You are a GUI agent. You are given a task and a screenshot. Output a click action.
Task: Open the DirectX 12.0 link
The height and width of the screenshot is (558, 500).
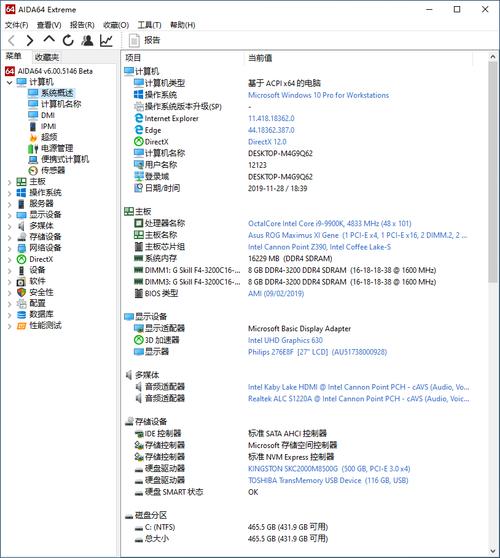[267, 142]
